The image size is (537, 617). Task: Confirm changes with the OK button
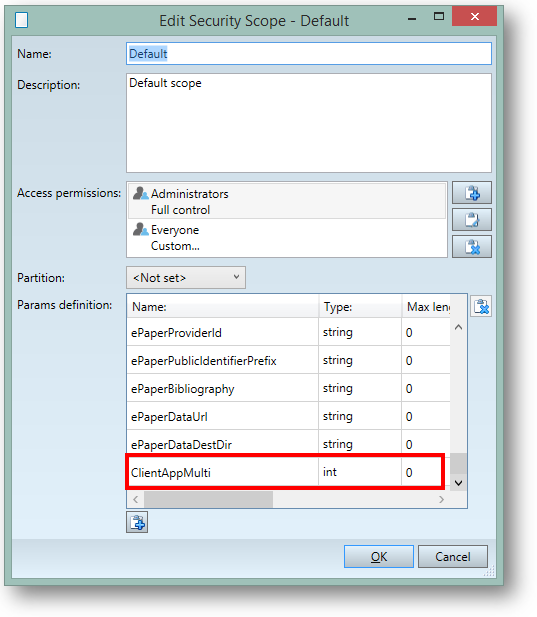click(x=379, y=556)
